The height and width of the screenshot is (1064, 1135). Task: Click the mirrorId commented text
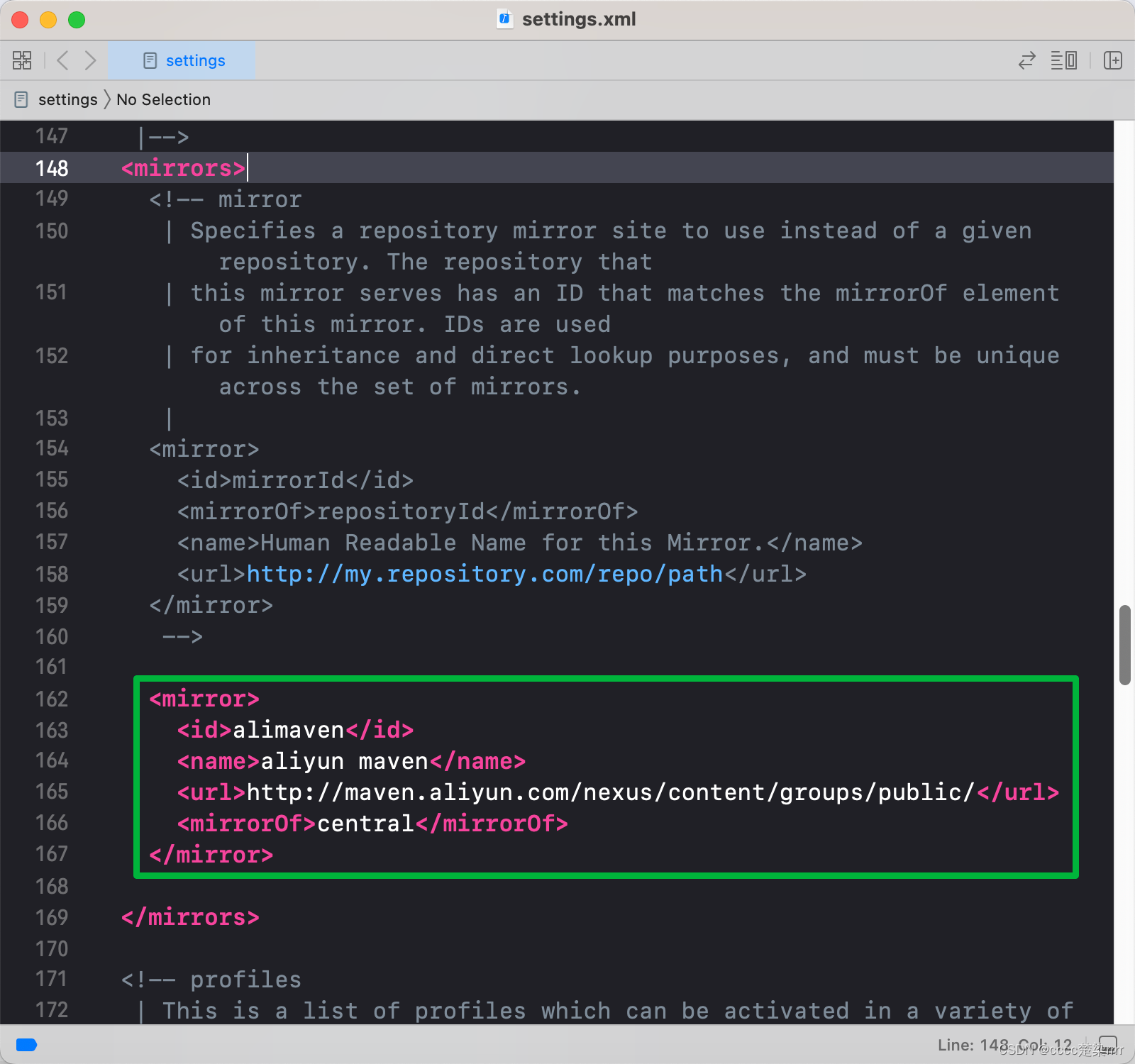288,480
